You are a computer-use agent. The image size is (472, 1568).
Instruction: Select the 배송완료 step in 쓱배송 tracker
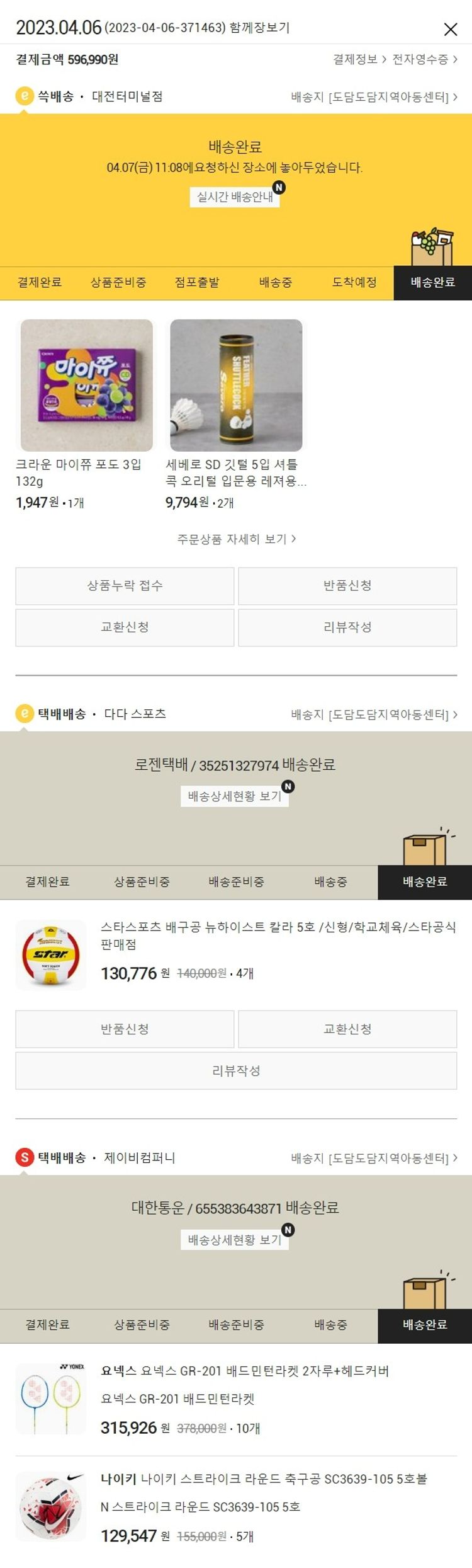[433, 282]
